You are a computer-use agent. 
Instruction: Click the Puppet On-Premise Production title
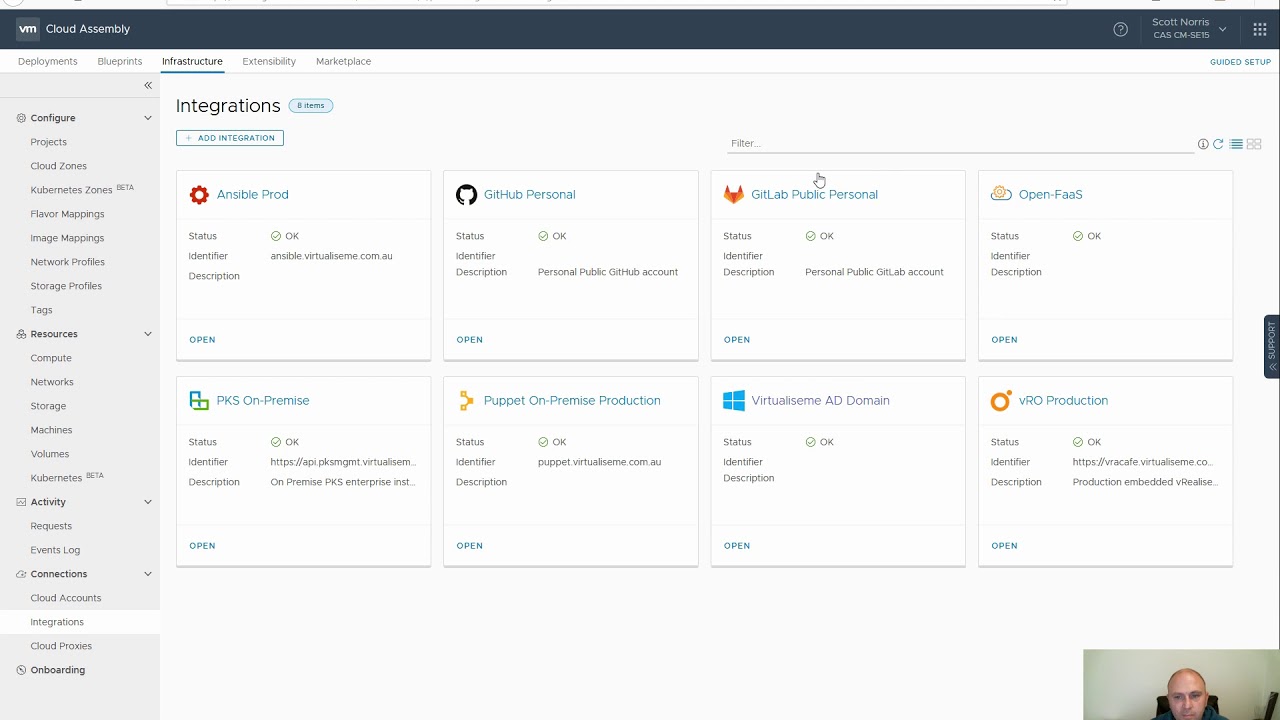click(572, 400)
